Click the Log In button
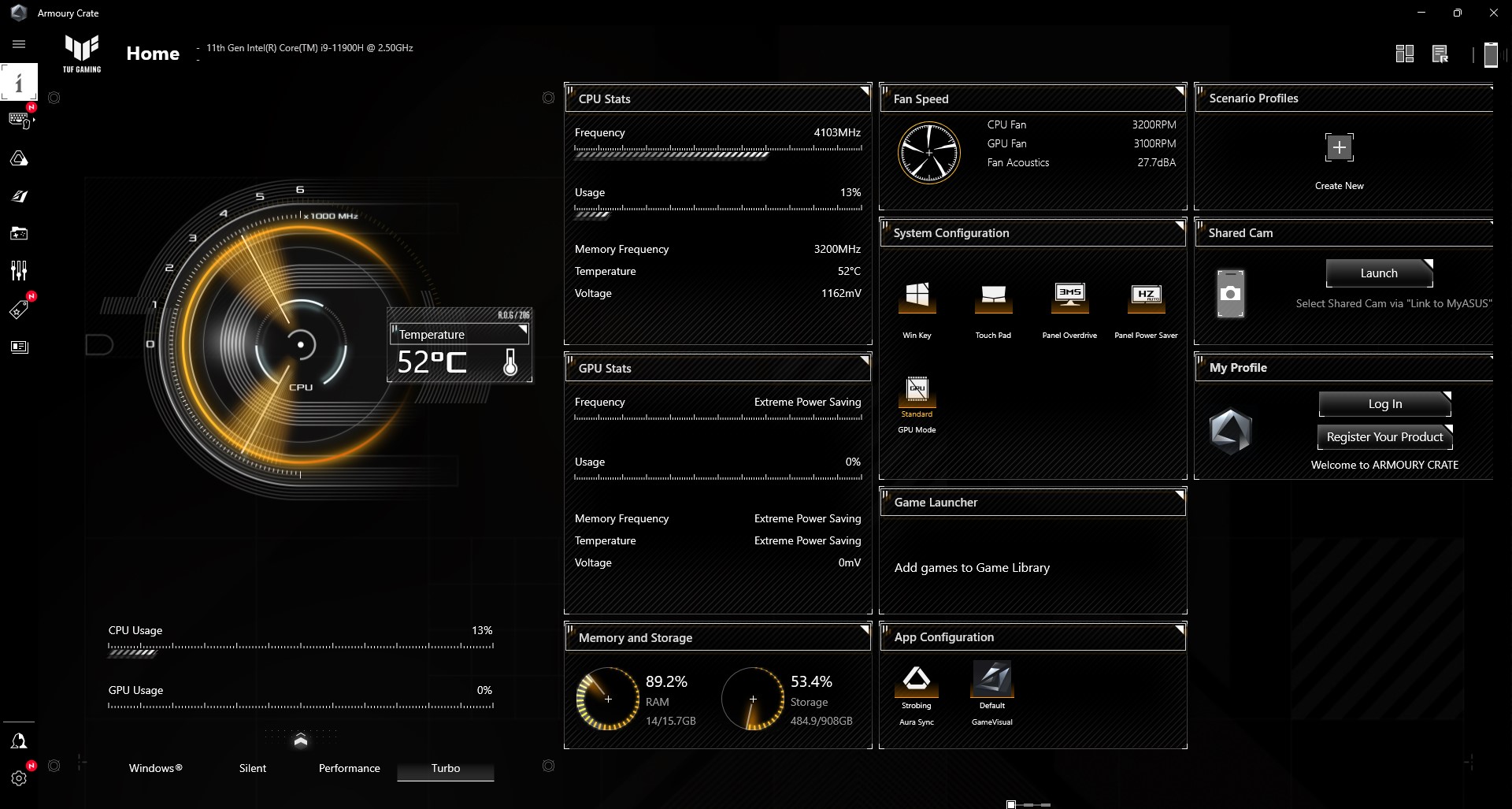The width and height of the screenshot is (1512, 809). (1384, 403)
